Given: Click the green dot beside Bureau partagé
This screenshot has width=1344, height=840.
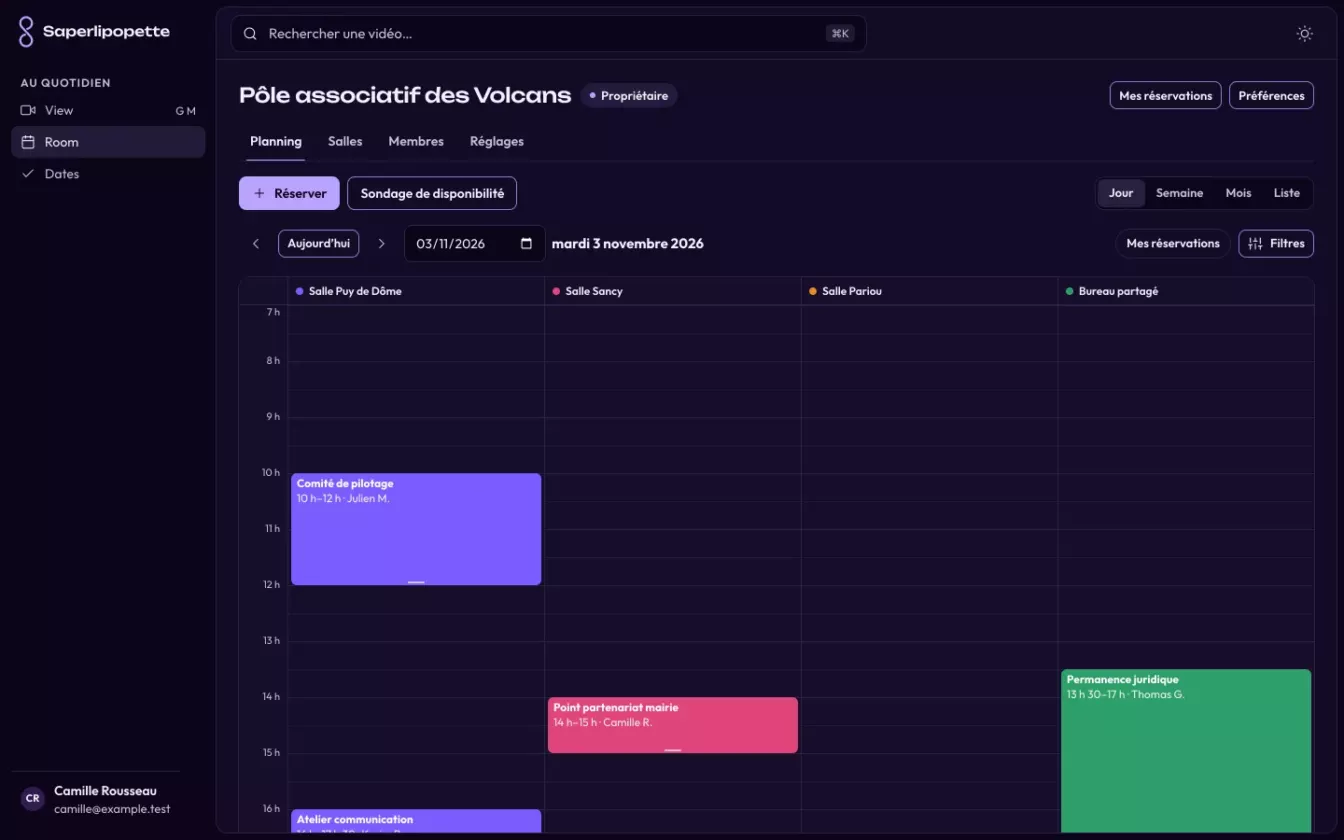Looking at the screenshot, I should coord(1069,291).
